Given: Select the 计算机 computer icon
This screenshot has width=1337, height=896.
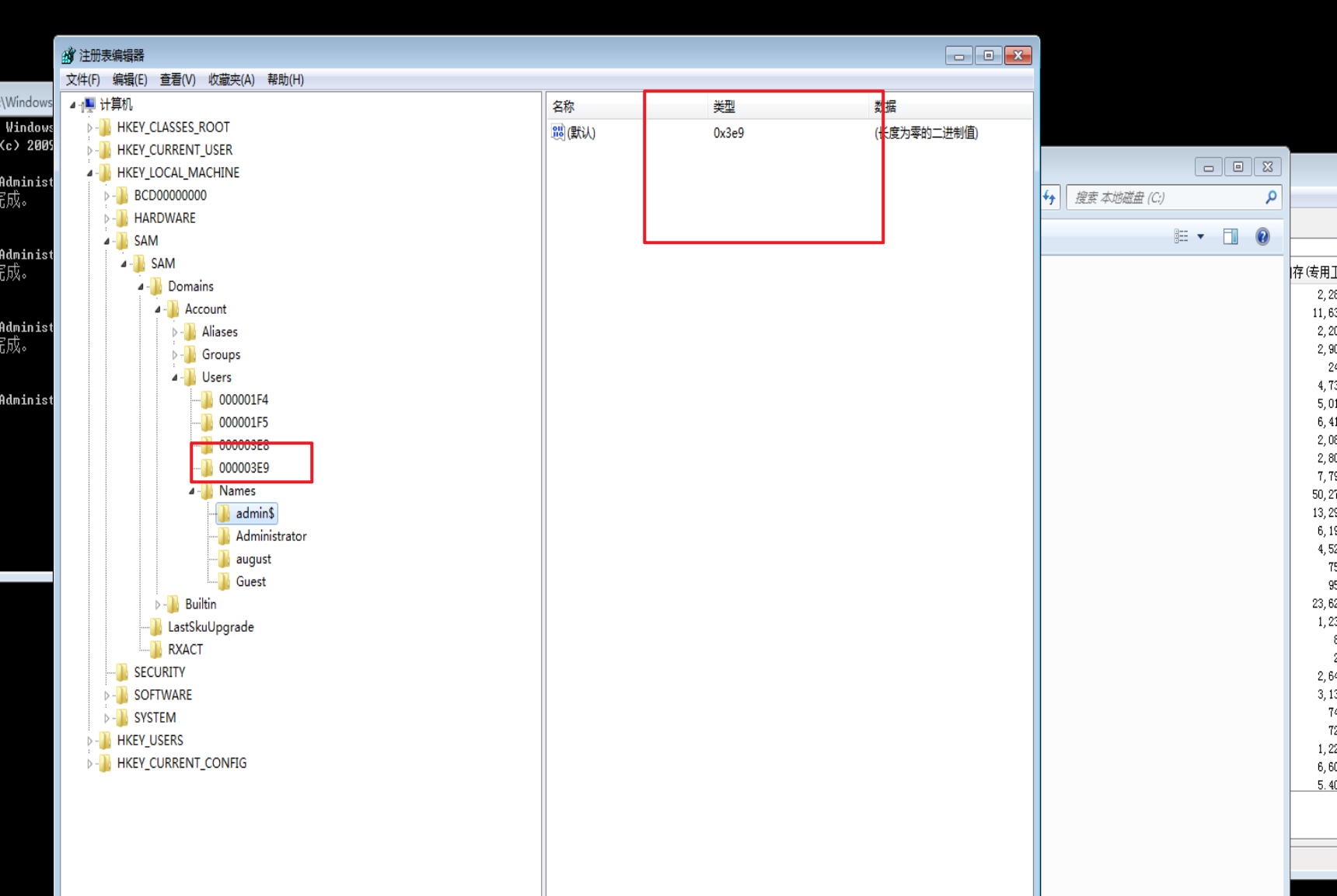Looking at the screenshot, I should (x=89, y=104).
